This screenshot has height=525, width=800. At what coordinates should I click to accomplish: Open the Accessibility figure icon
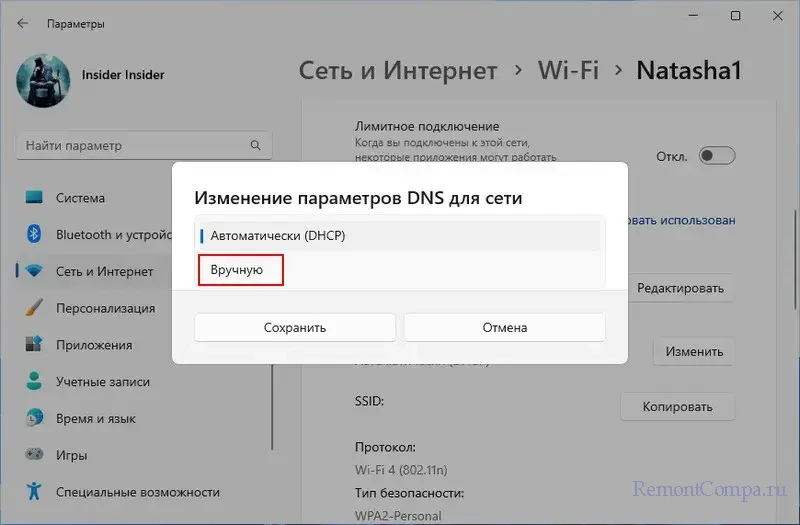tap(35, 491)
